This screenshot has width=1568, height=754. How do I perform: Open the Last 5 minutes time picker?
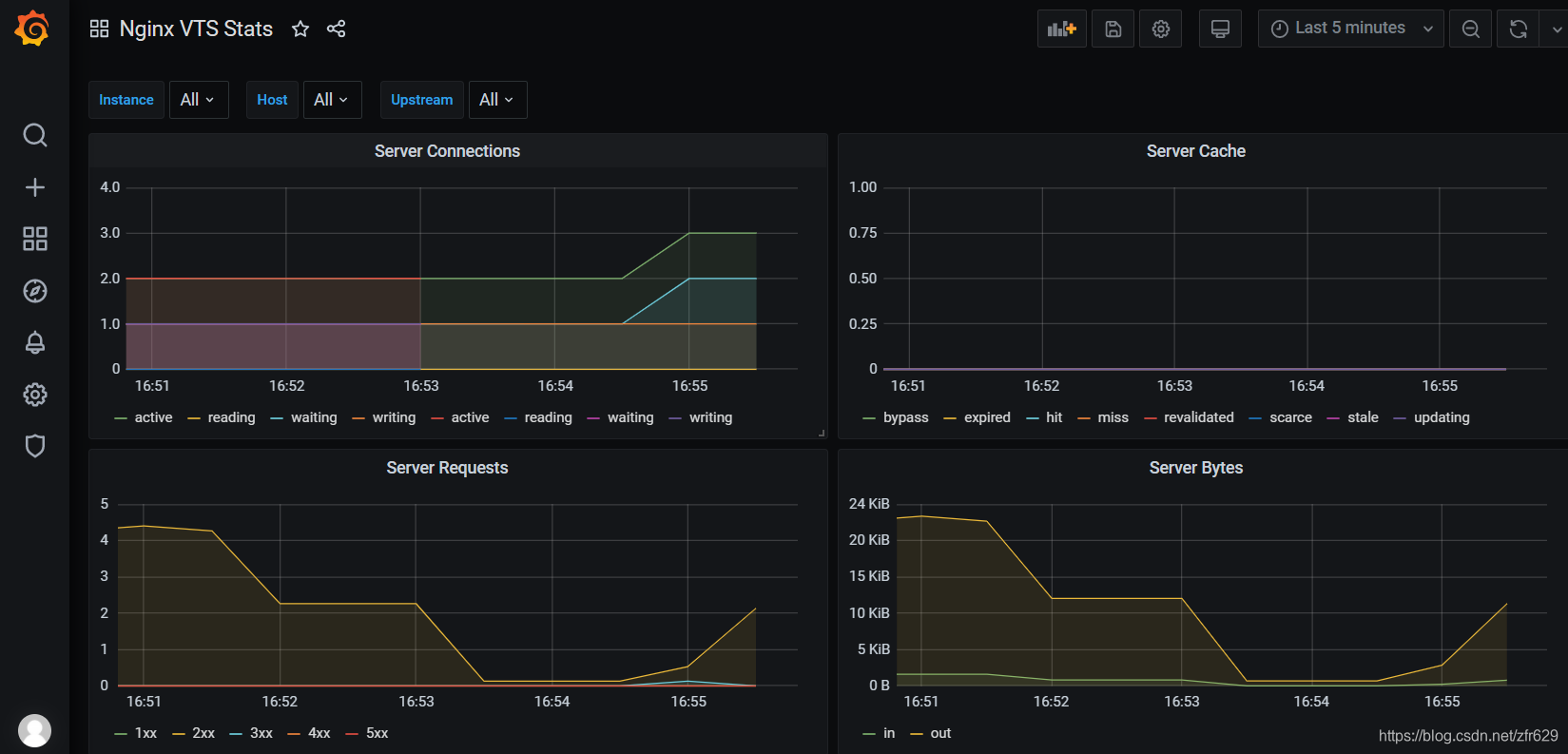[x=1350, y=29]
